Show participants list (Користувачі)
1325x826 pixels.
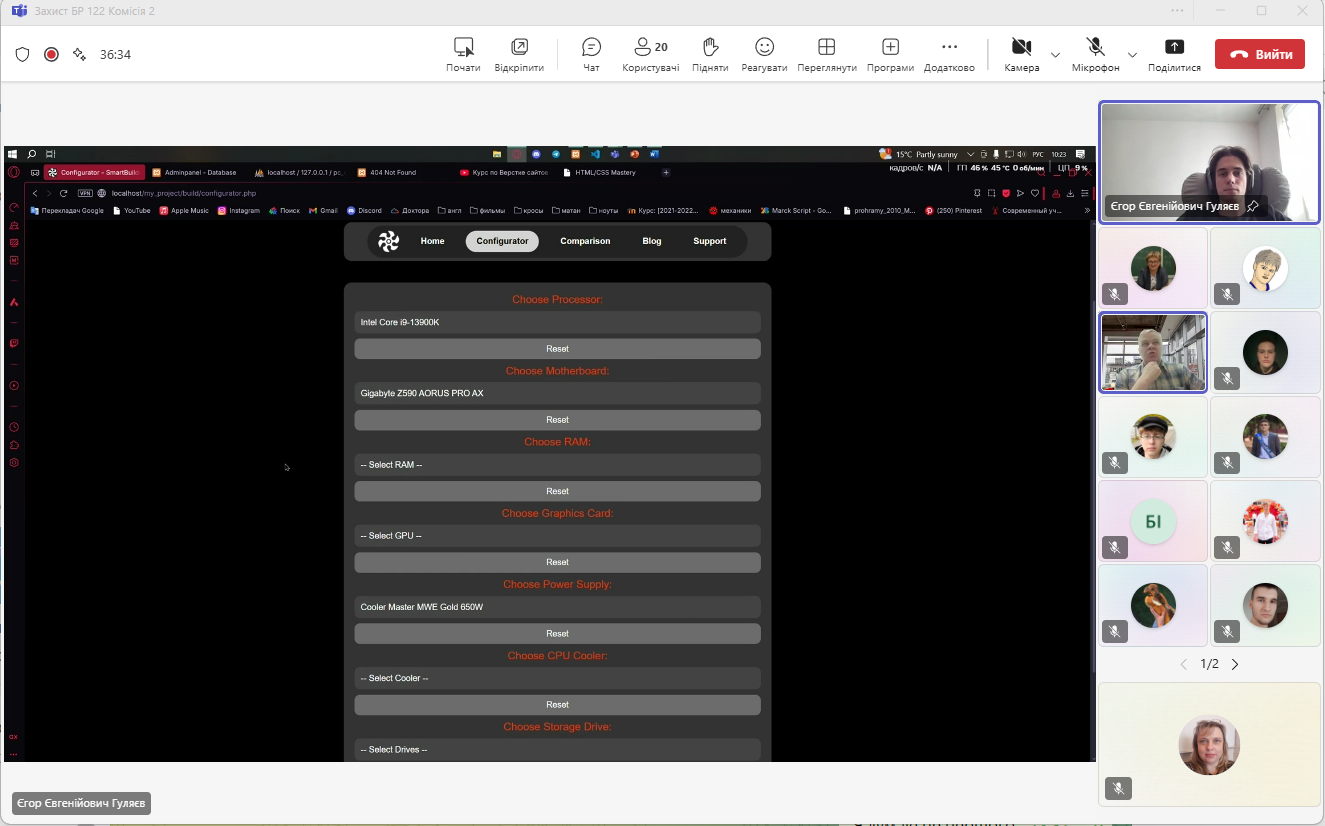(x=650, y=54)
